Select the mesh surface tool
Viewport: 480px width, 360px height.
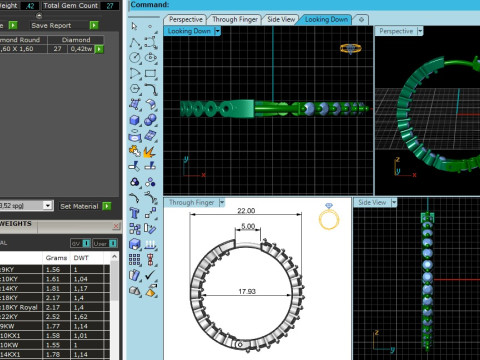[151, 135]
